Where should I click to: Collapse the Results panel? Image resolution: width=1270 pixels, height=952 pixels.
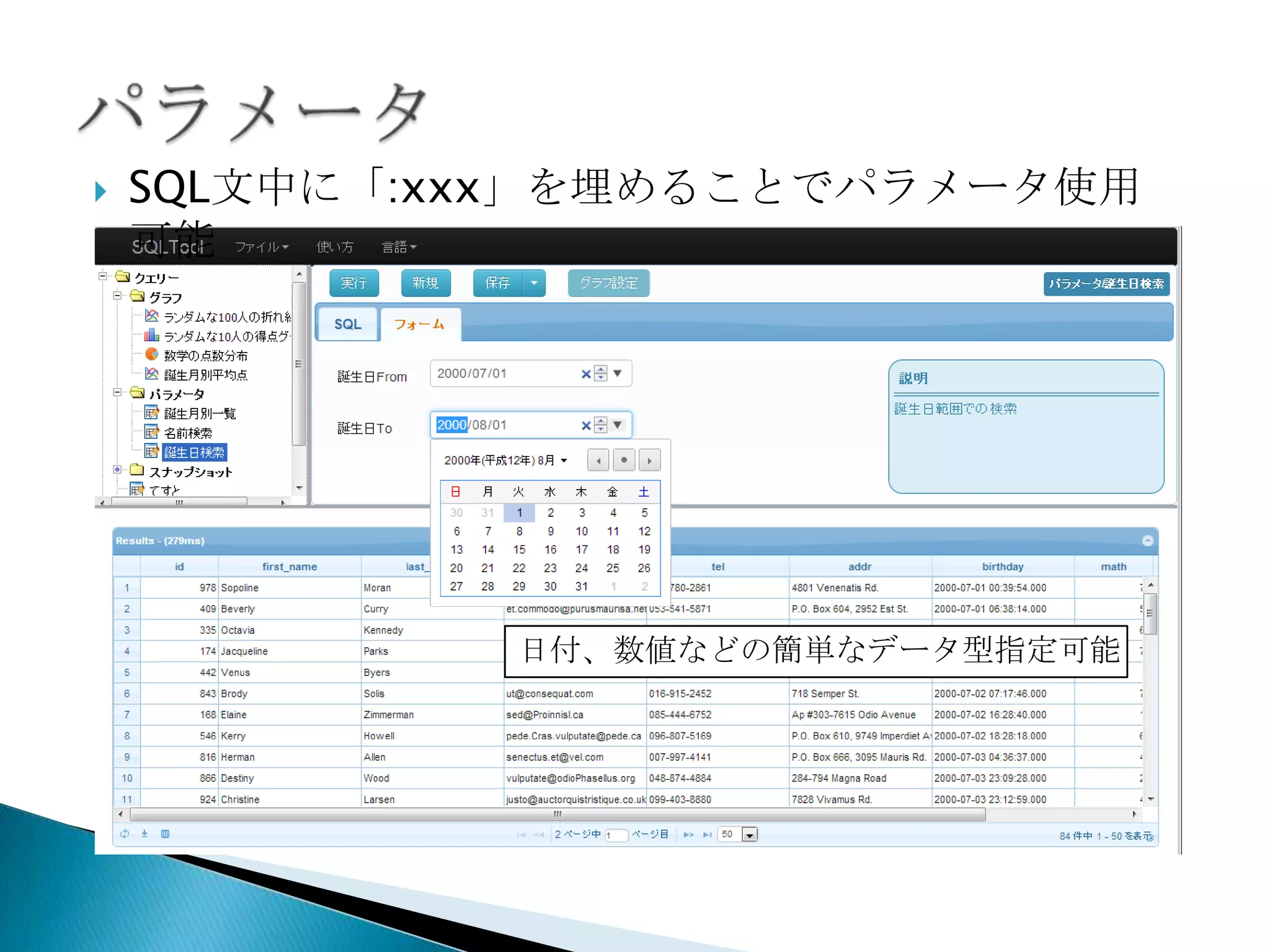1148,540
